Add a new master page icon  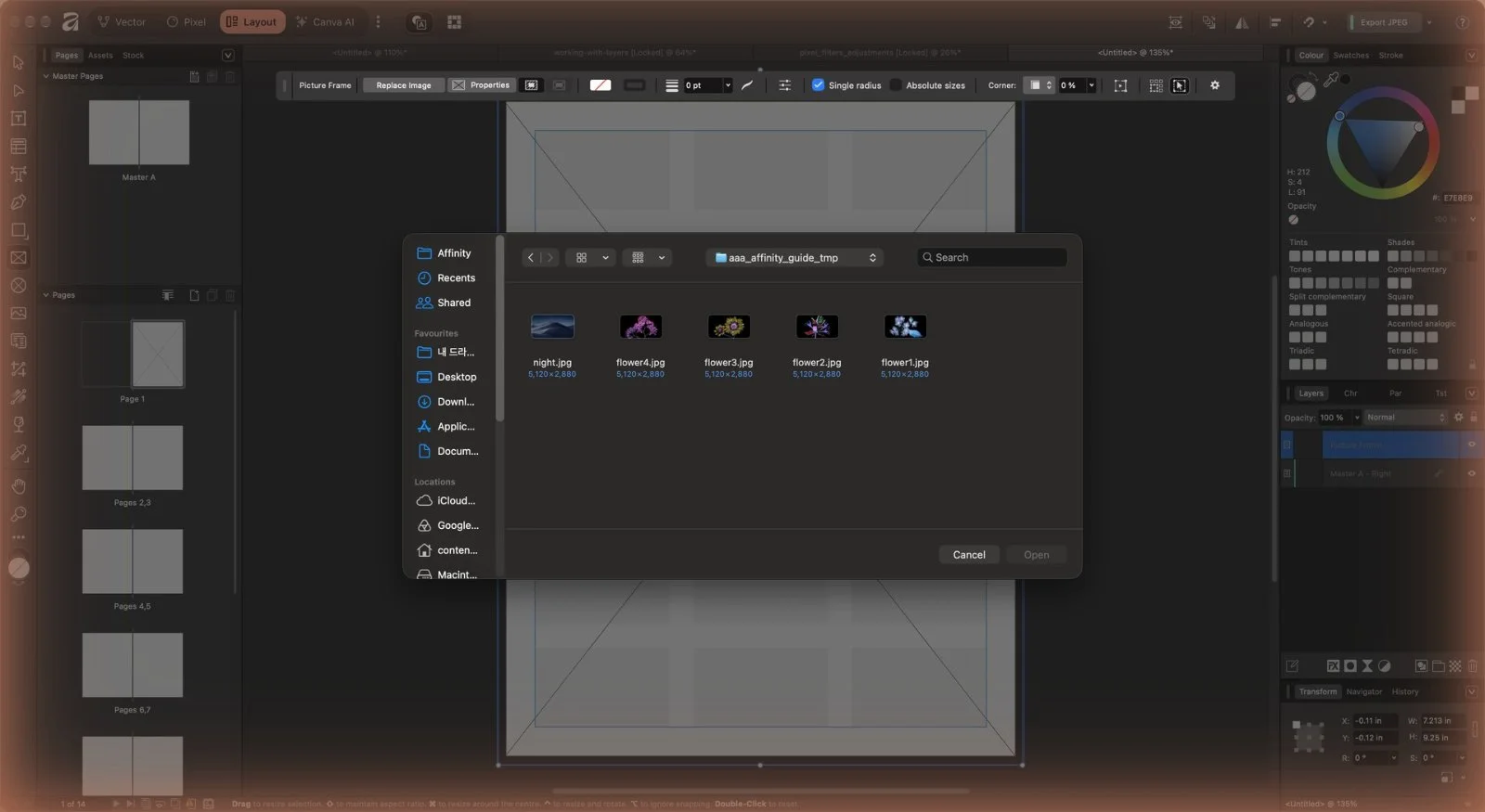(194, 76)
